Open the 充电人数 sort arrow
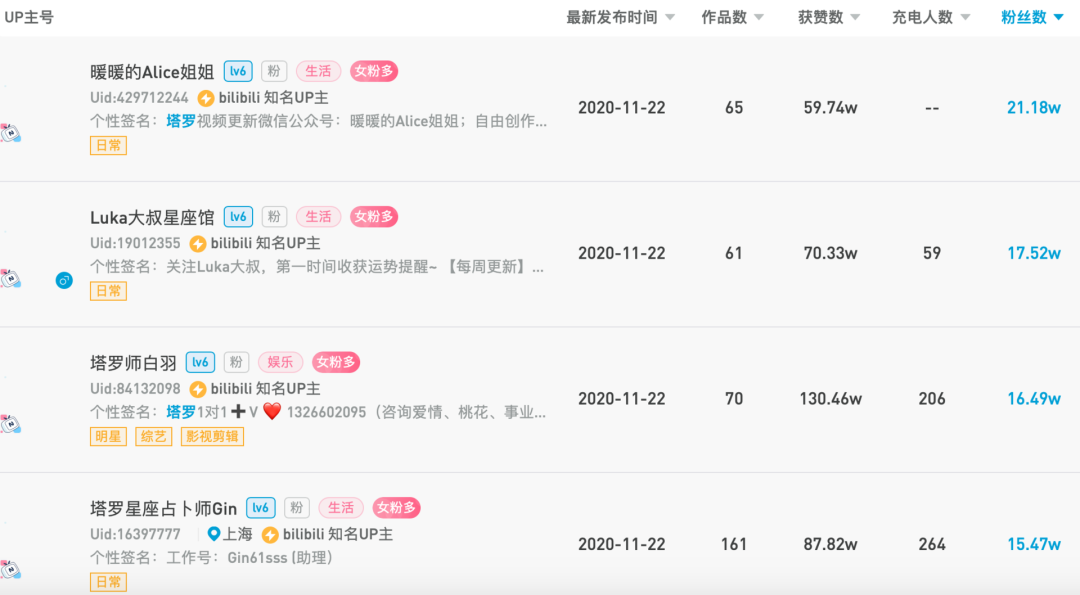Screen dimensions: 1080x595 965,17
